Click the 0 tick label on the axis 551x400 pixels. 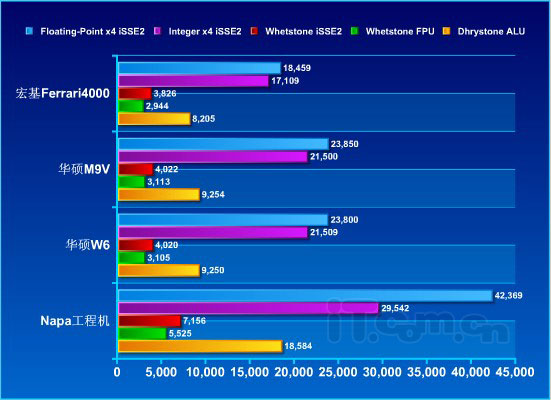[x=117, y=372]
